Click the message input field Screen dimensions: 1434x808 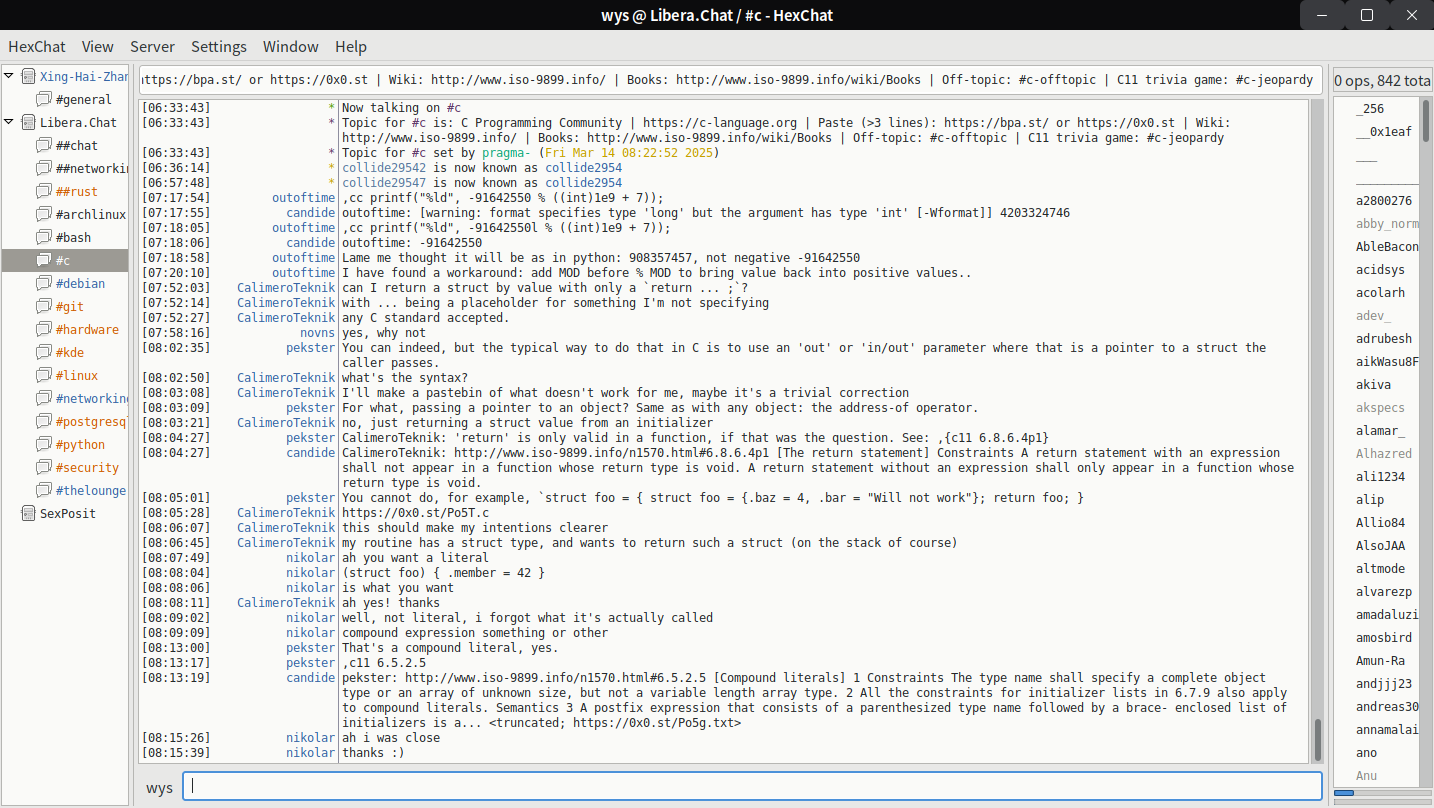coord(751,787)
